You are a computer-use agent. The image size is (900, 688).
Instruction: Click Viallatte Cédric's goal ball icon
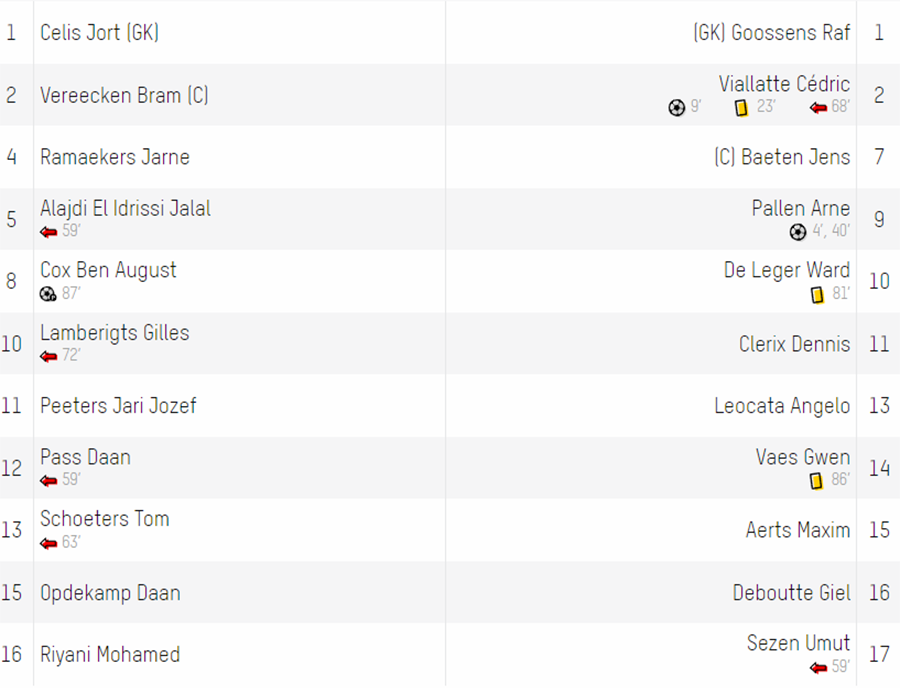(x=677, y=107)
